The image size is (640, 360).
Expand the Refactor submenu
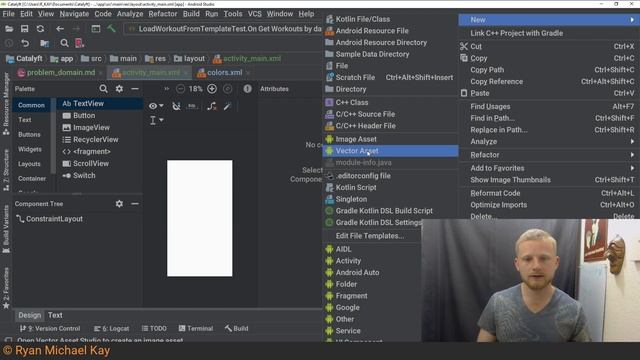(549, 155)
